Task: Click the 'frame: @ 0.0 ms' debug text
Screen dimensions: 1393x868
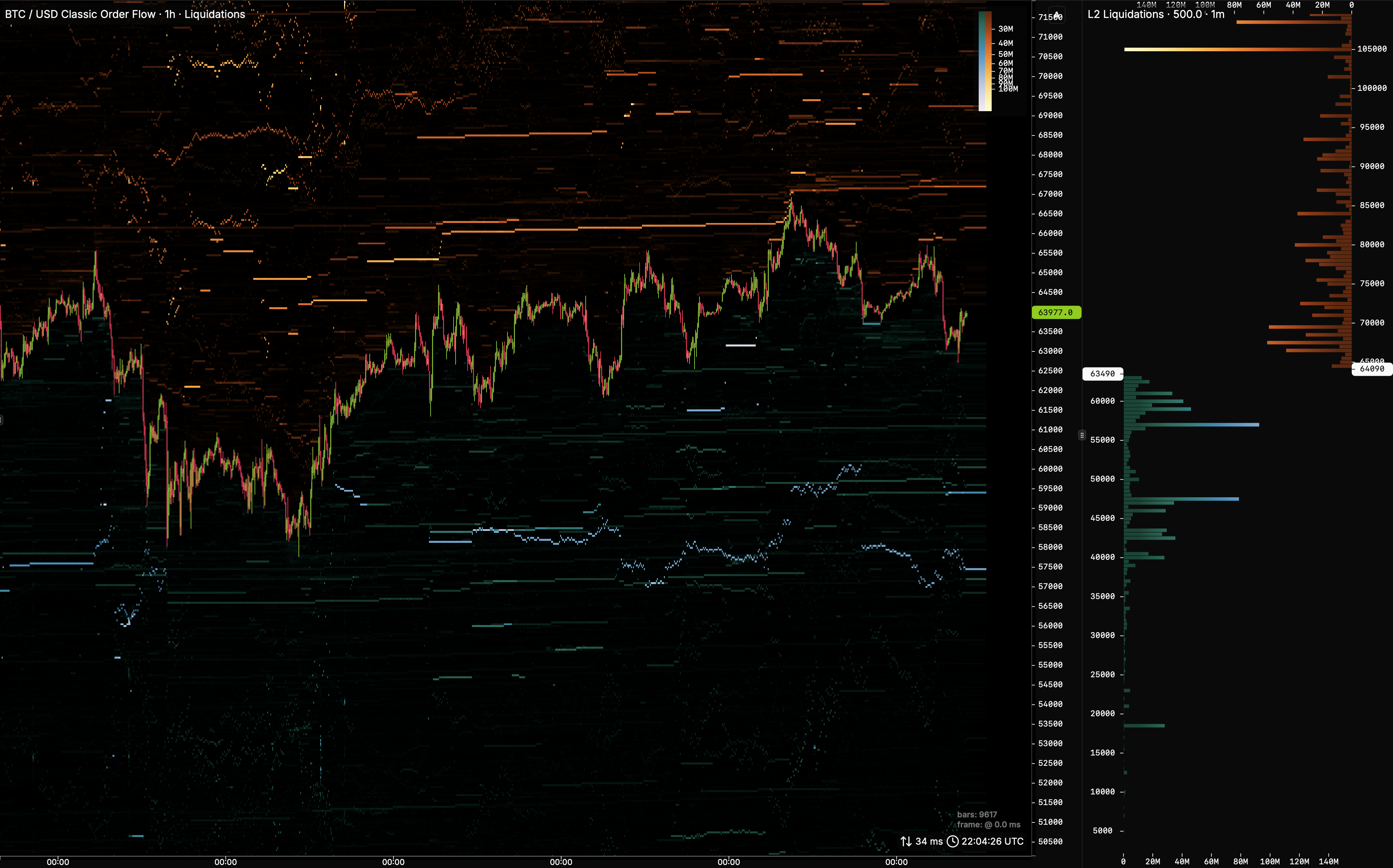Action: (x=988, y=824)
